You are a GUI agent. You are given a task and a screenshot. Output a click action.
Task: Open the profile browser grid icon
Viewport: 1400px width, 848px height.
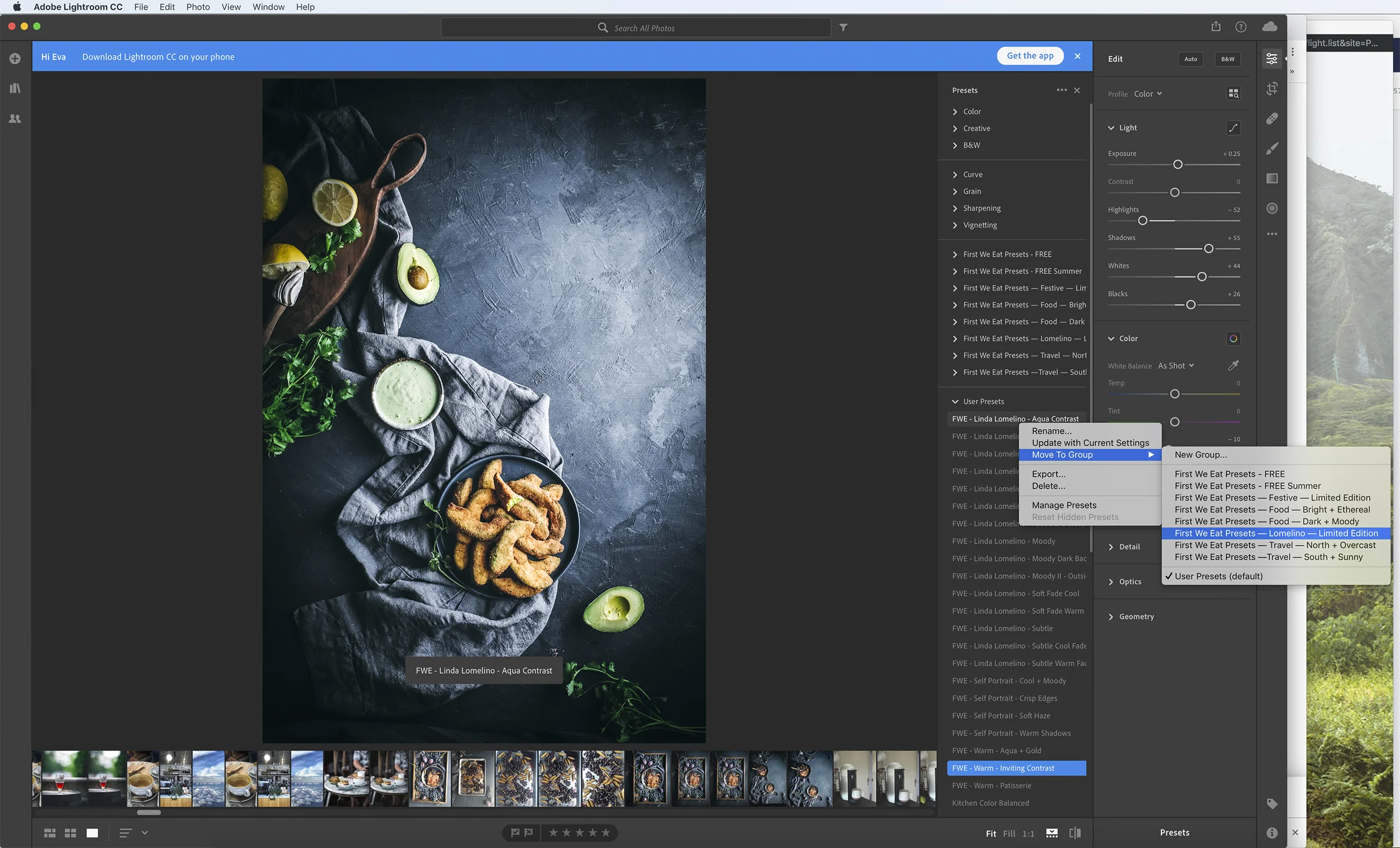[x=1233, y=94]
